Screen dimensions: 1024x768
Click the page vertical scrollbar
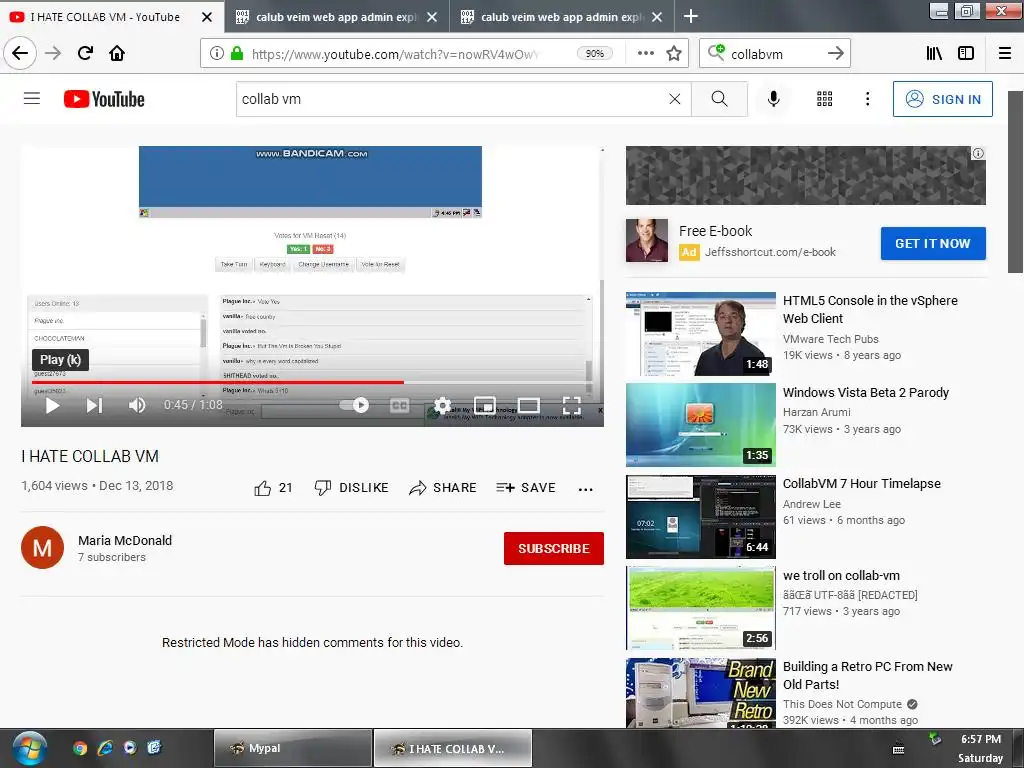(1016, 182)
